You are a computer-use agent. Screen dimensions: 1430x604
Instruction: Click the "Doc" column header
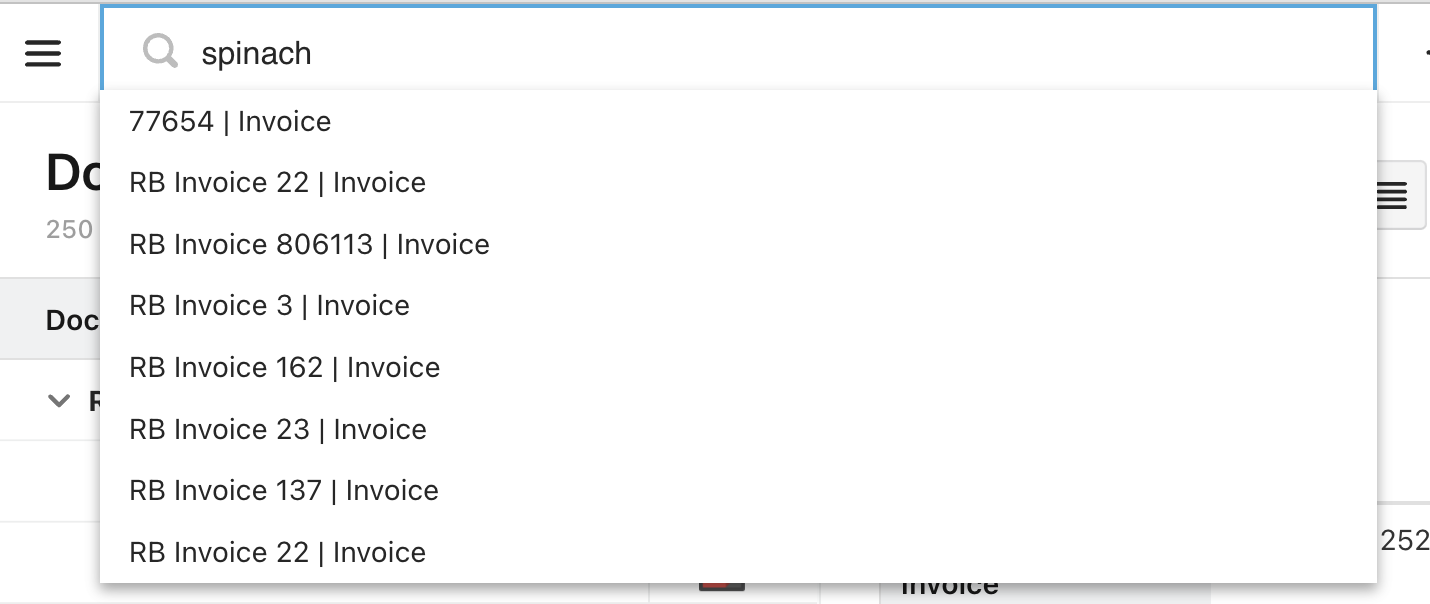tap(72, 320)
